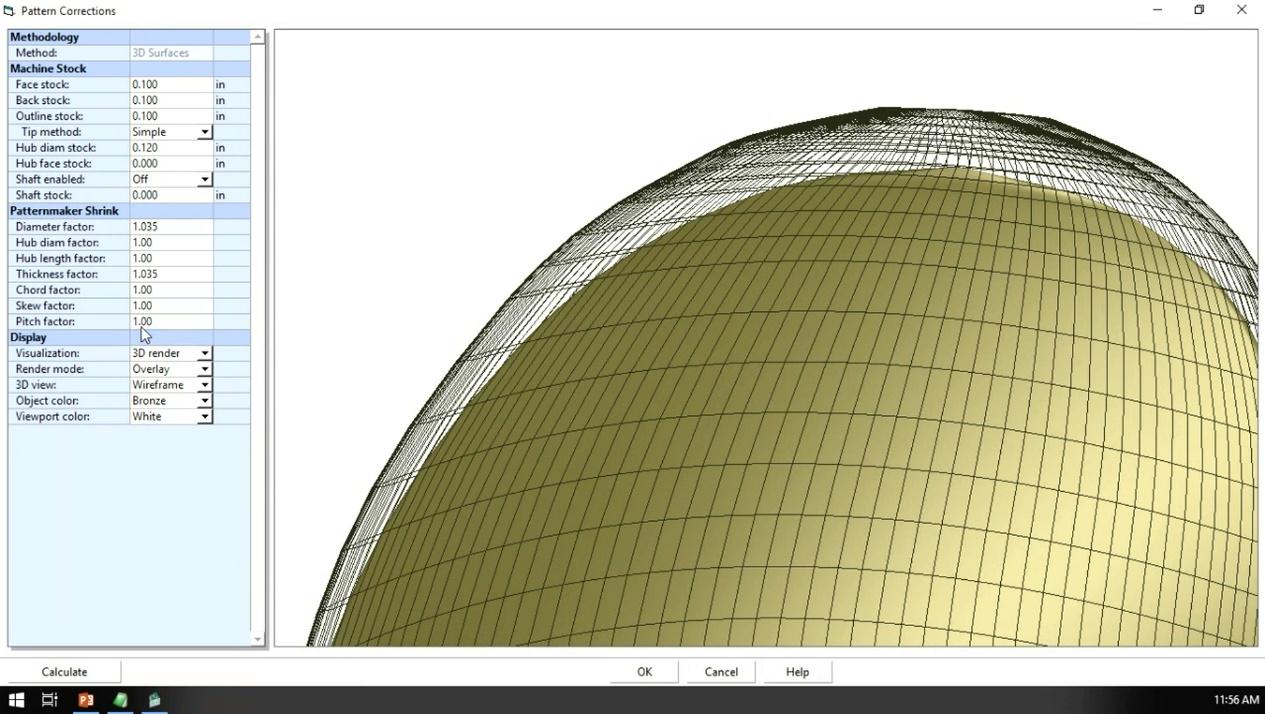
Task: Open the Start menu
Action: coord(16,699)
